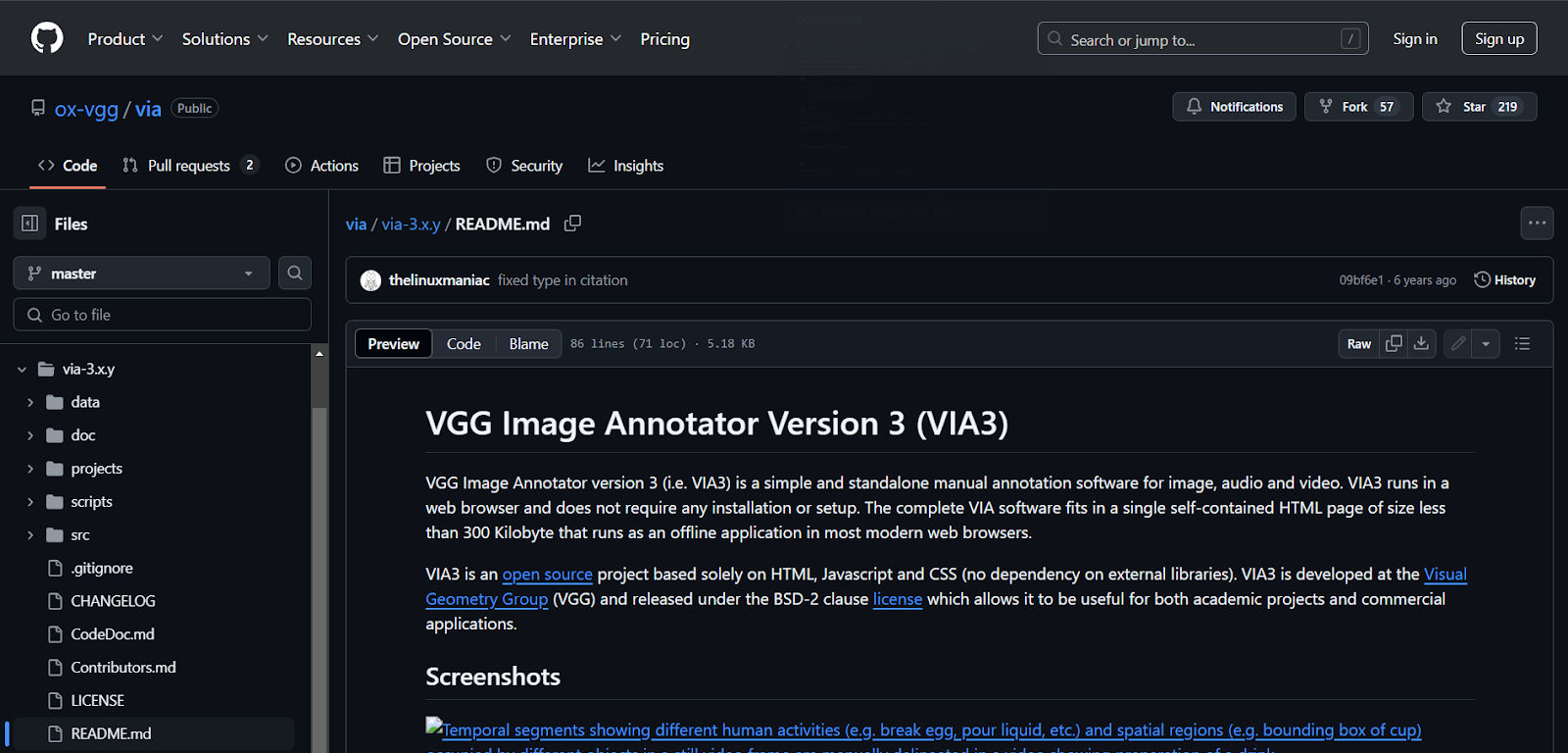Open the Contributors.md file
The width and height of the screenshot is (1568, 753).
click(x=123, y=668)
